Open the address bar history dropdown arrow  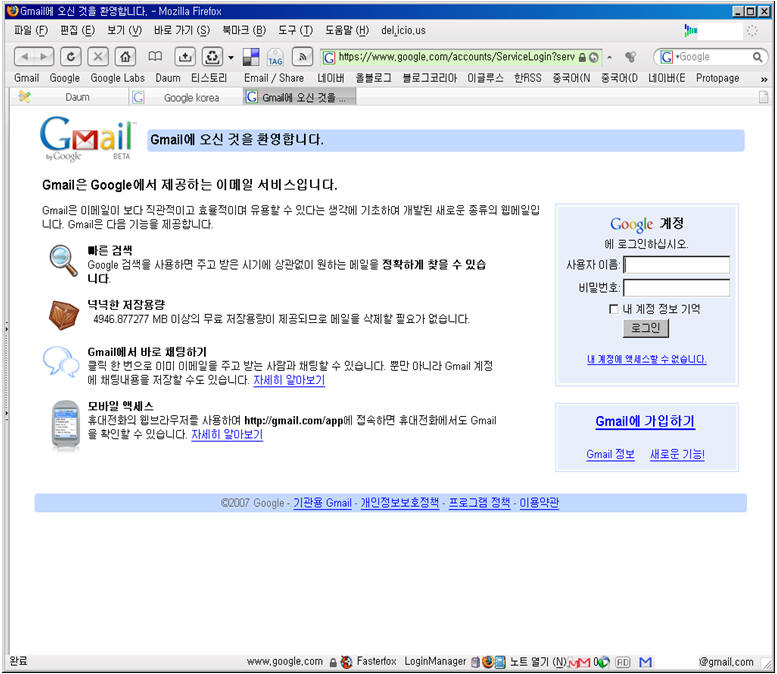[610, 57]
